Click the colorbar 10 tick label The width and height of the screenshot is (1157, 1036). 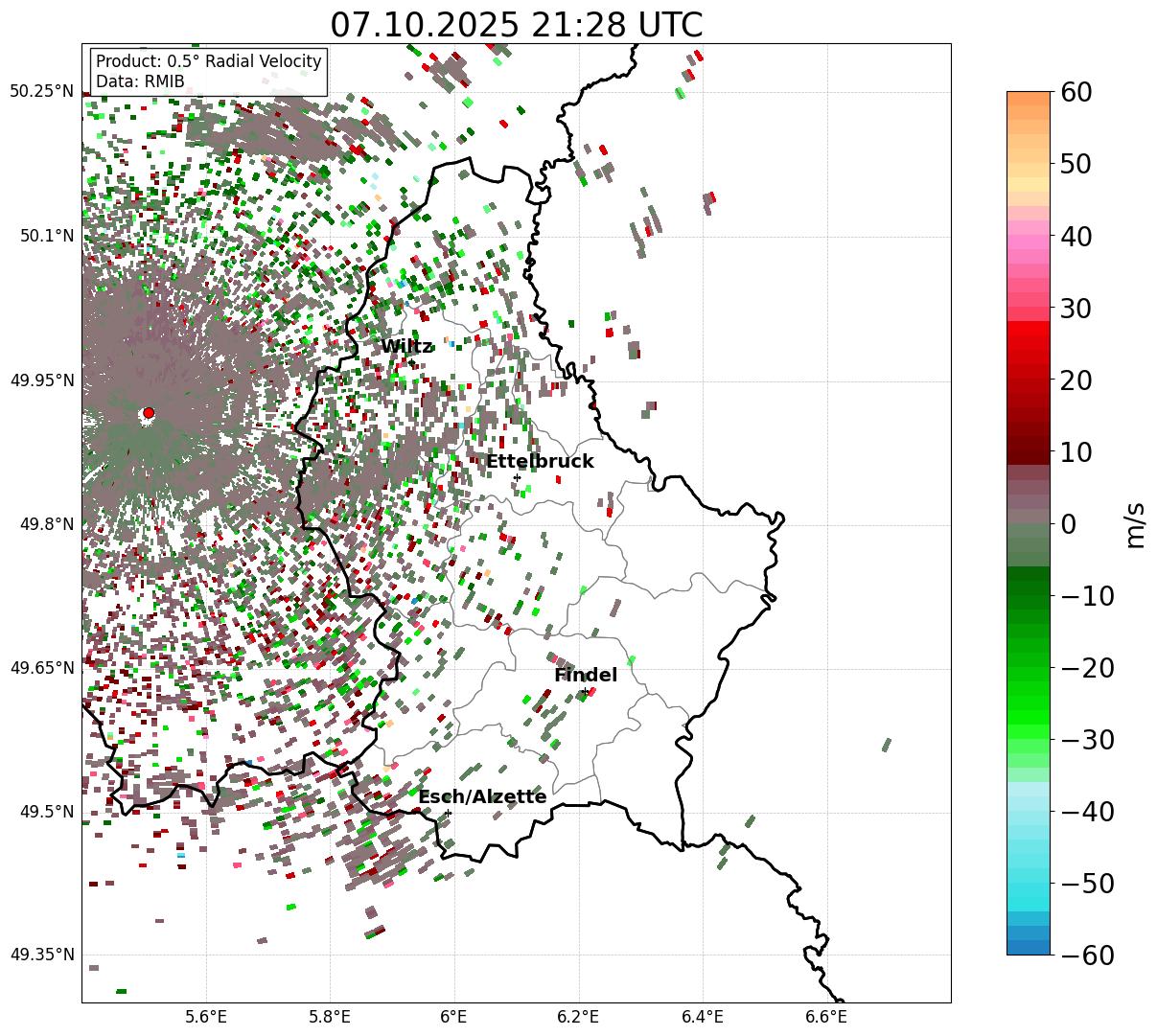(1077, 452)
